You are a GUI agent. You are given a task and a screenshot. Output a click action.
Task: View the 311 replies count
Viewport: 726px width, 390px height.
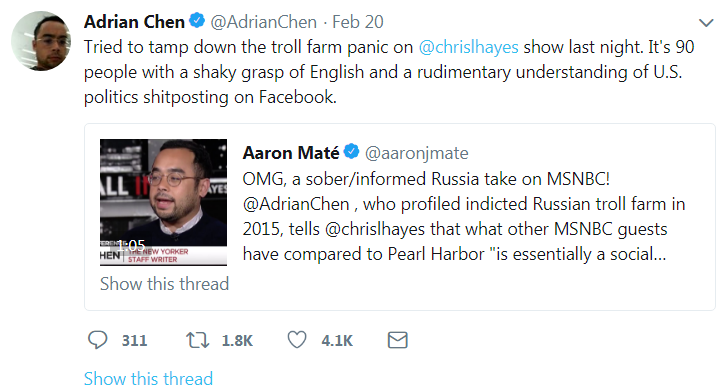click(x=134, y=340)
